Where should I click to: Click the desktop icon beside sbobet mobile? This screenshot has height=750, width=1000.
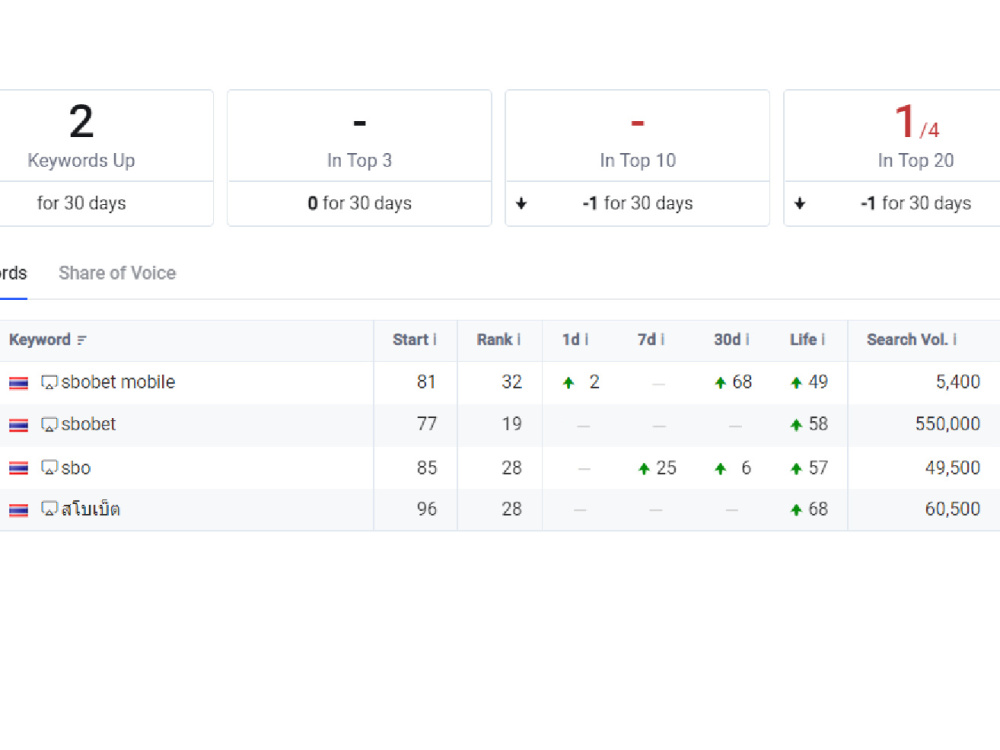pyautogui.click(x=49, y=382)
